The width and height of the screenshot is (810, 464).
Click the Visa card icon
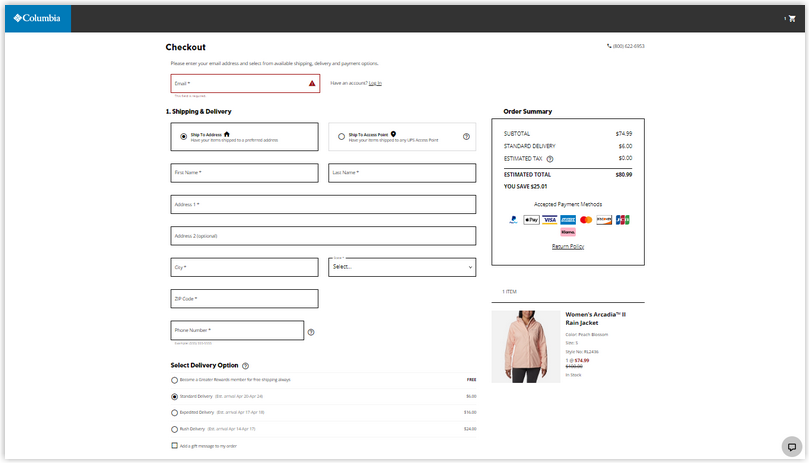pos(550,220)
